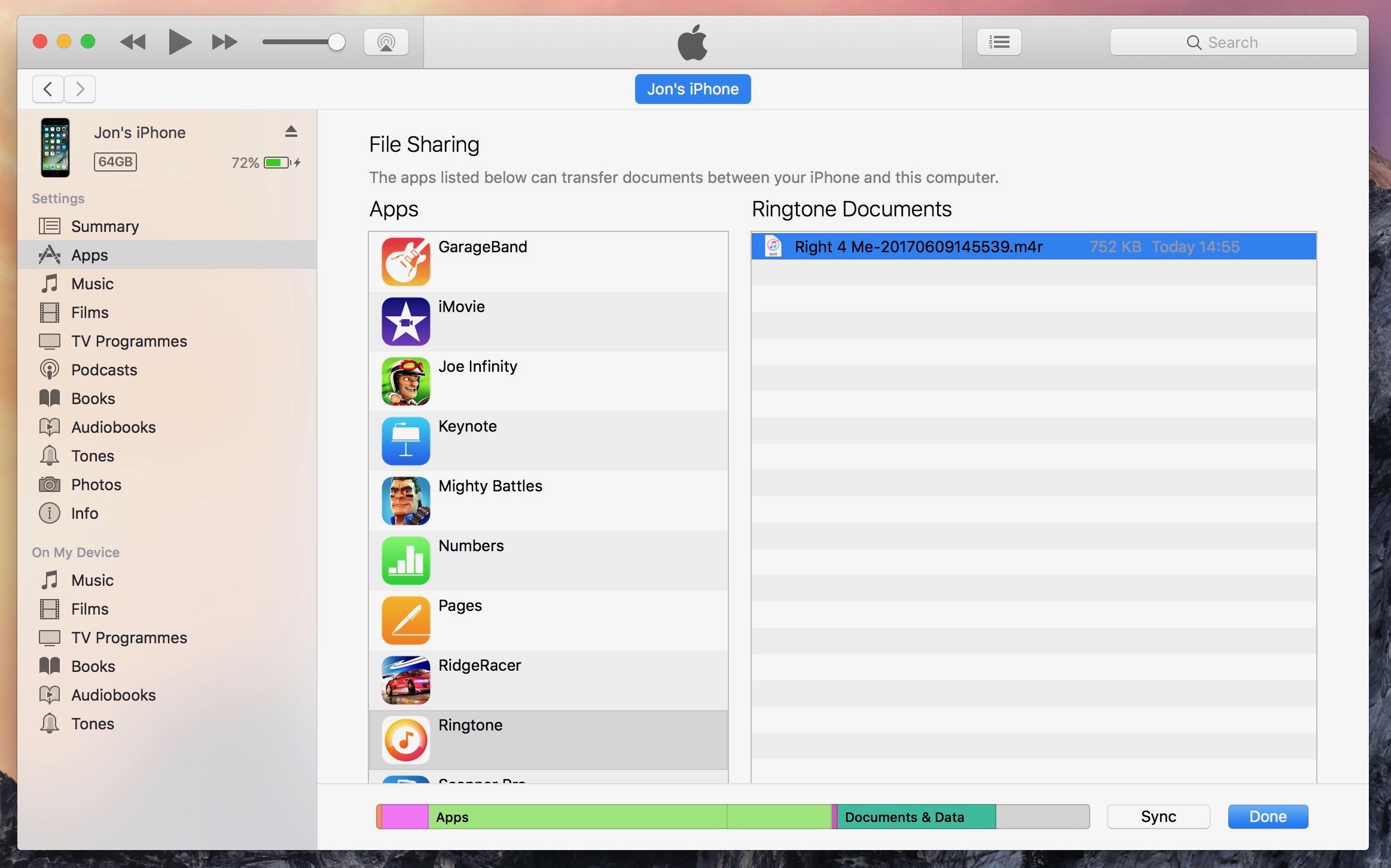Click the Apps segment of storage bar

(630, 817)
